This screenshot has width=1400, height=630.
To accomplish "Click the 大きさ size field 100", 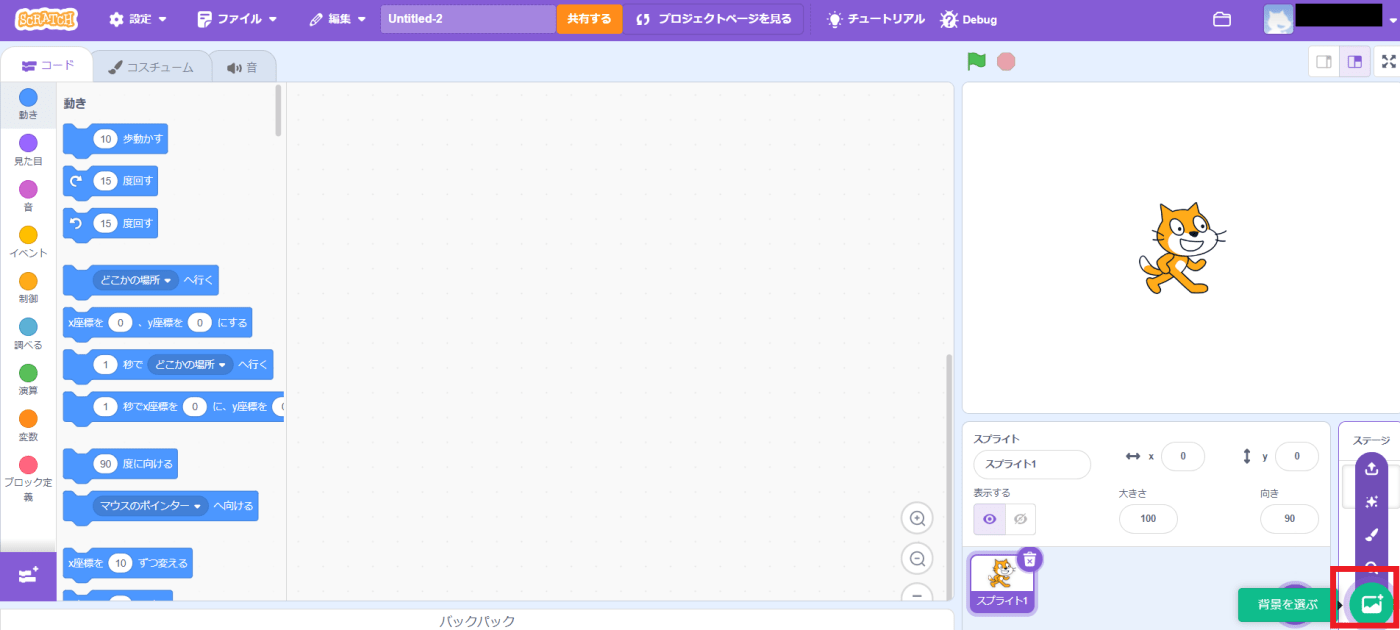I will coord(1148,519).
